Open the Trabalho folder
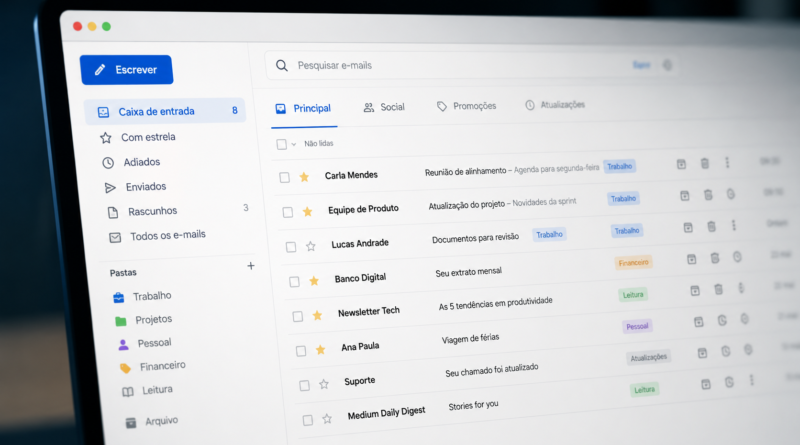The height and width of the screenshot is (445, 800). pyautogui.click(x=142, y=296)
